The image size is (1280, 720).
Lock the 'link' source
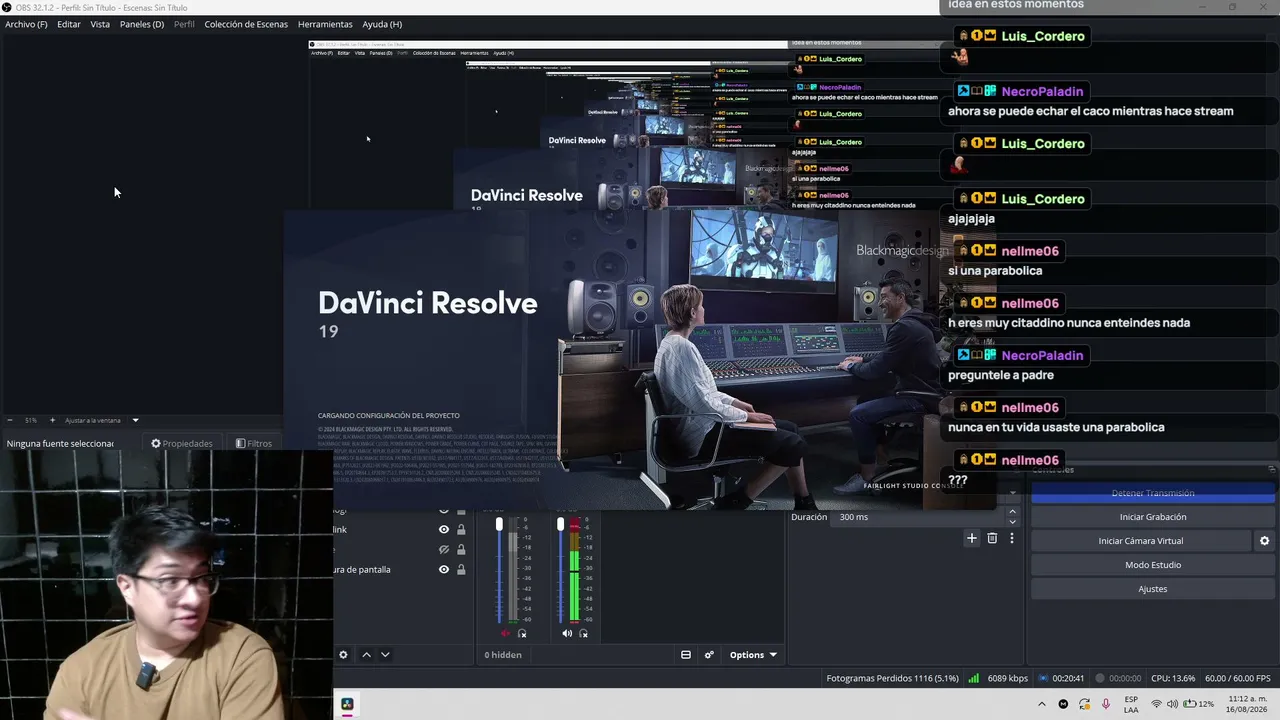[461, 529]
